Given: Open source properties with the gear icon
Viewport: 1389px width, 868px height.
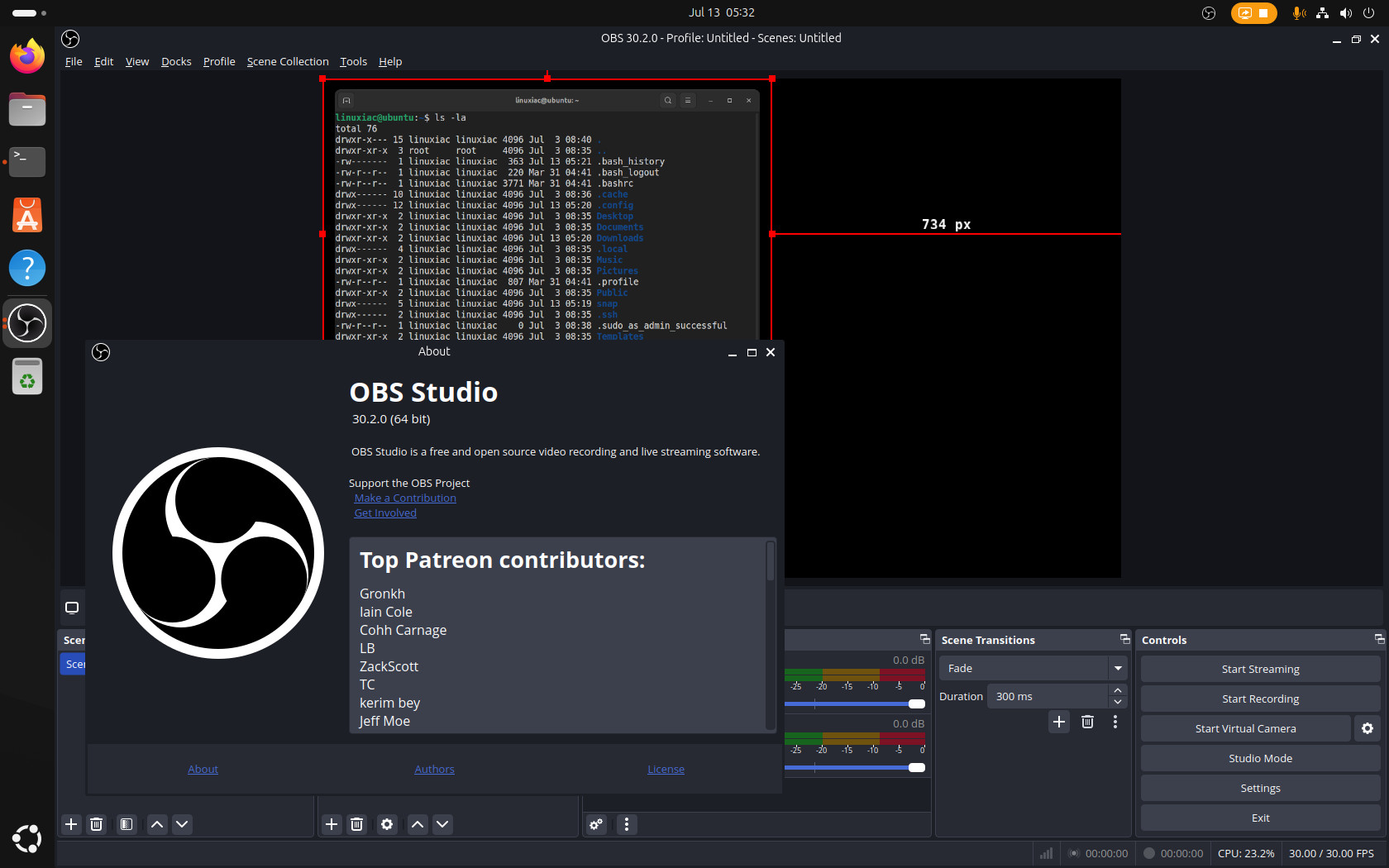Looking at the screenshot, I should click(x=387, y=824).
